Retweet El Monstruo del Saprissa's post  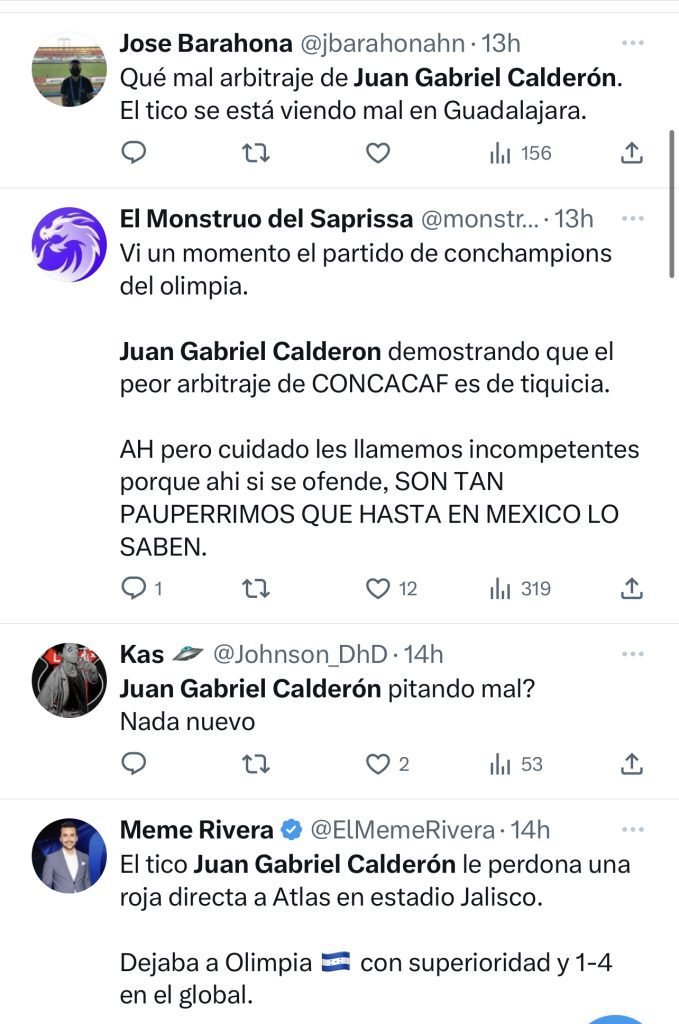click(x=255, y=589)
